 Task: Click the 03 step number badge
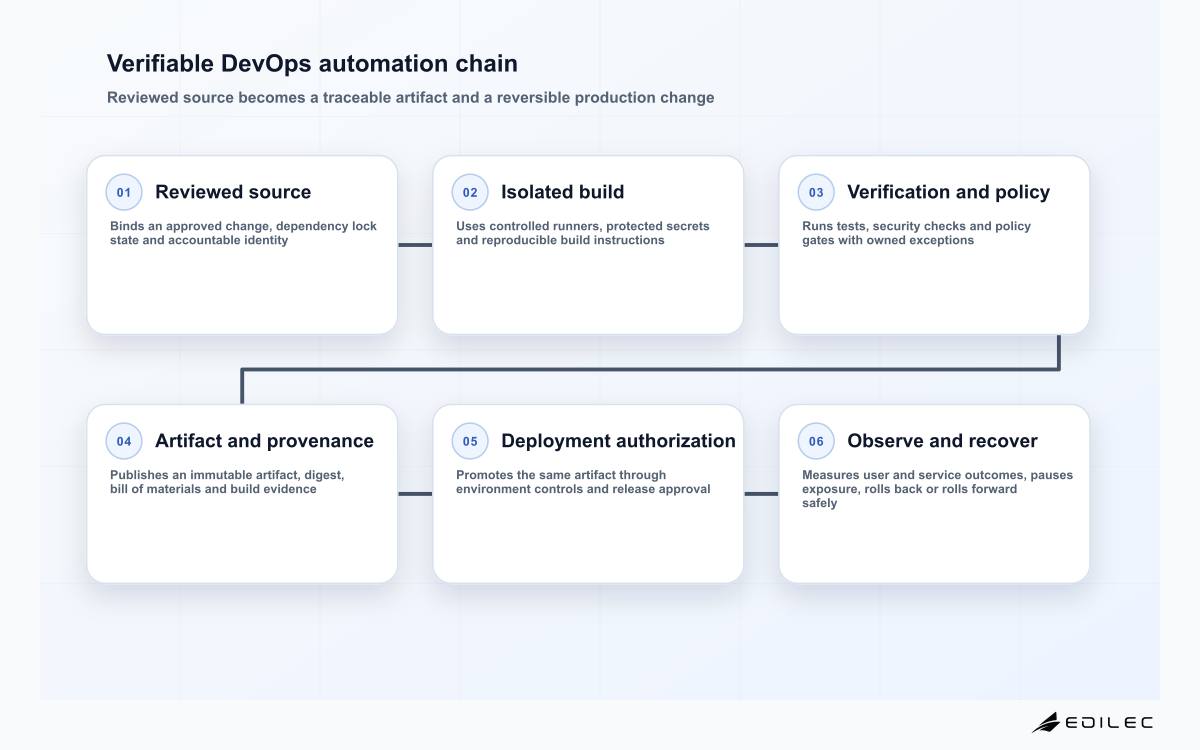click(816, 192)
